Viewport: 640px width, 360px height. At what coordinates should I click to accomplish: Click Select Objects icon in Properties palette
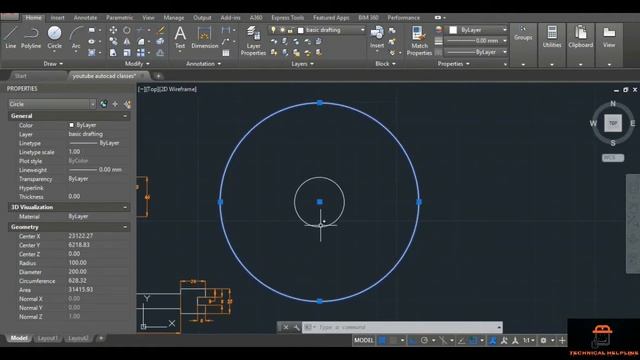(x=116, y=104)
